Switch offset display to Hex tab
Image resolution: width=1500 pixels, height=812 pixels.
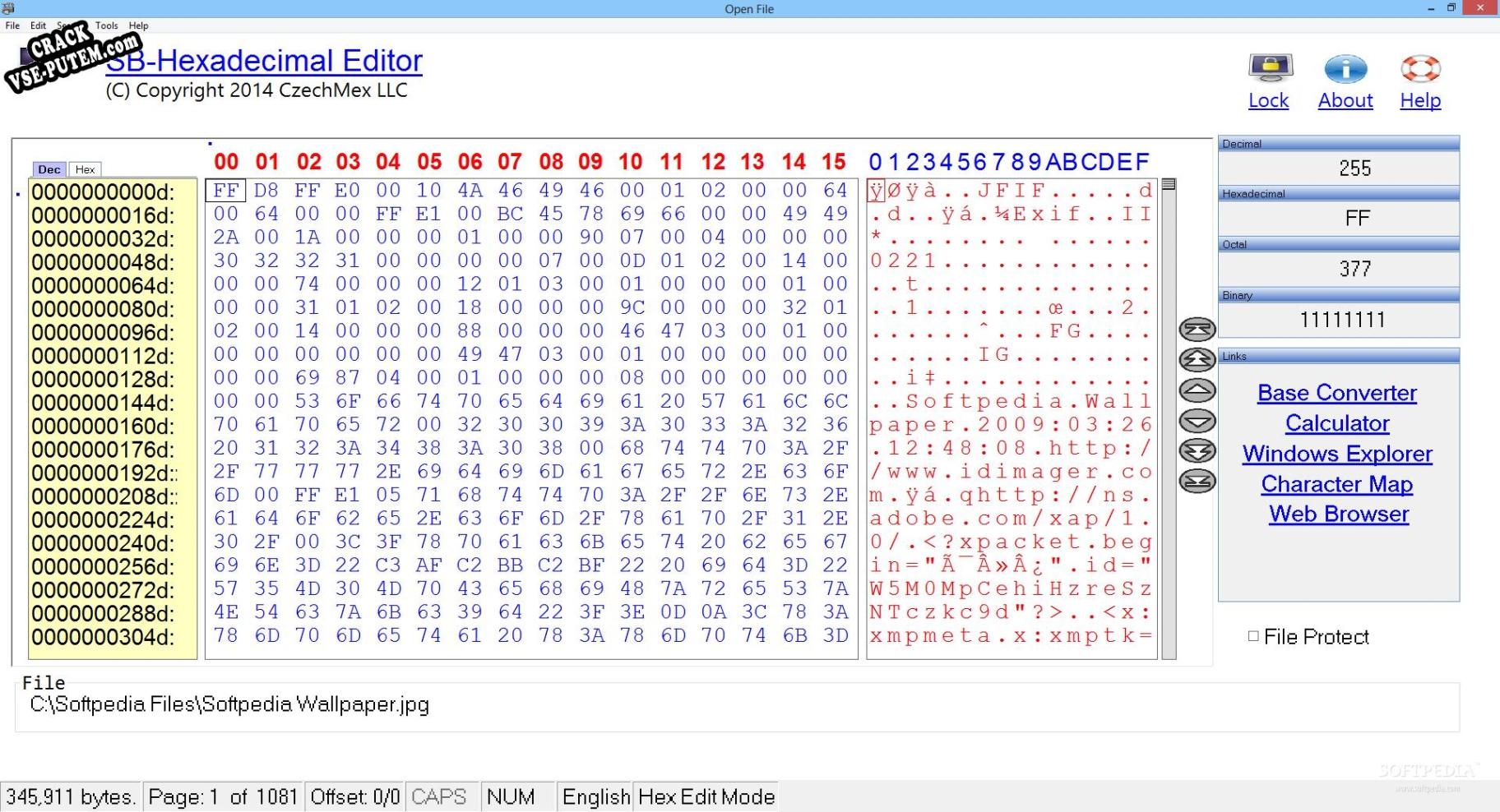(85, 169)
